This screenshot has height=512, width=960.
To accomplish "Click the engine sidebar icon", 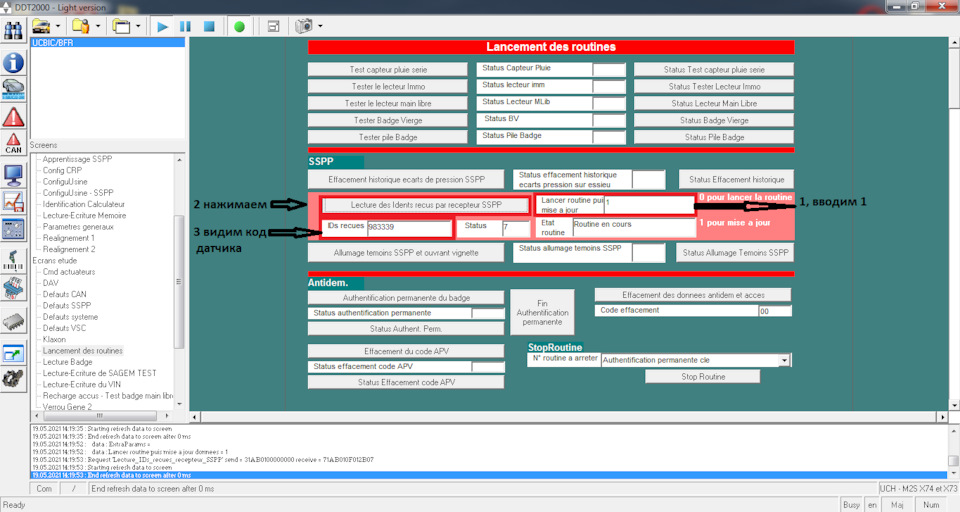I will (13, 378).
